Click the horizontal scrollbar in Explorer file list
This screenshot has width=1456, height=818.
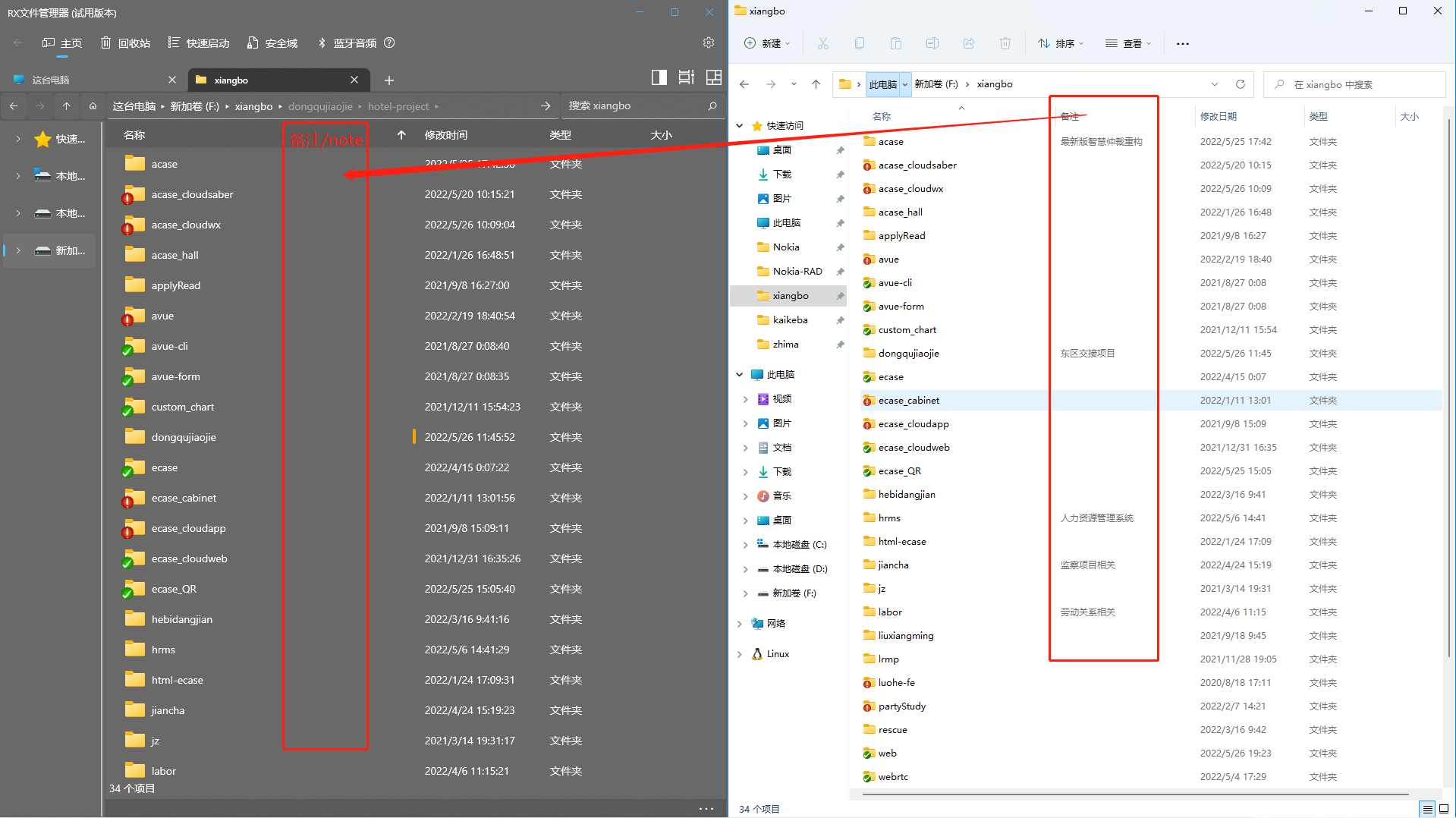pos(1136,794)
